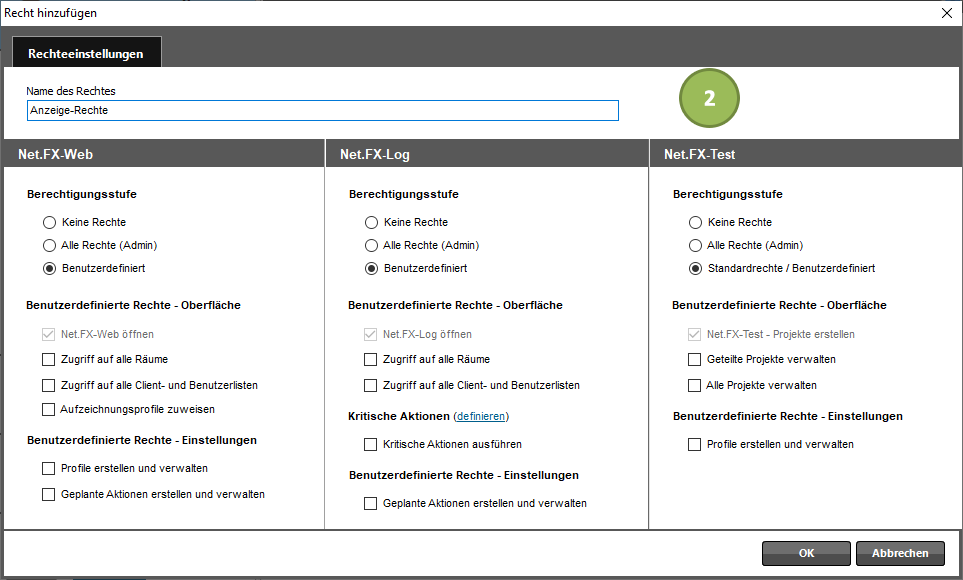Screen dimensions: 963x580
Task: Click the 'Net.FX-Log' column heading
Action: 375,154
